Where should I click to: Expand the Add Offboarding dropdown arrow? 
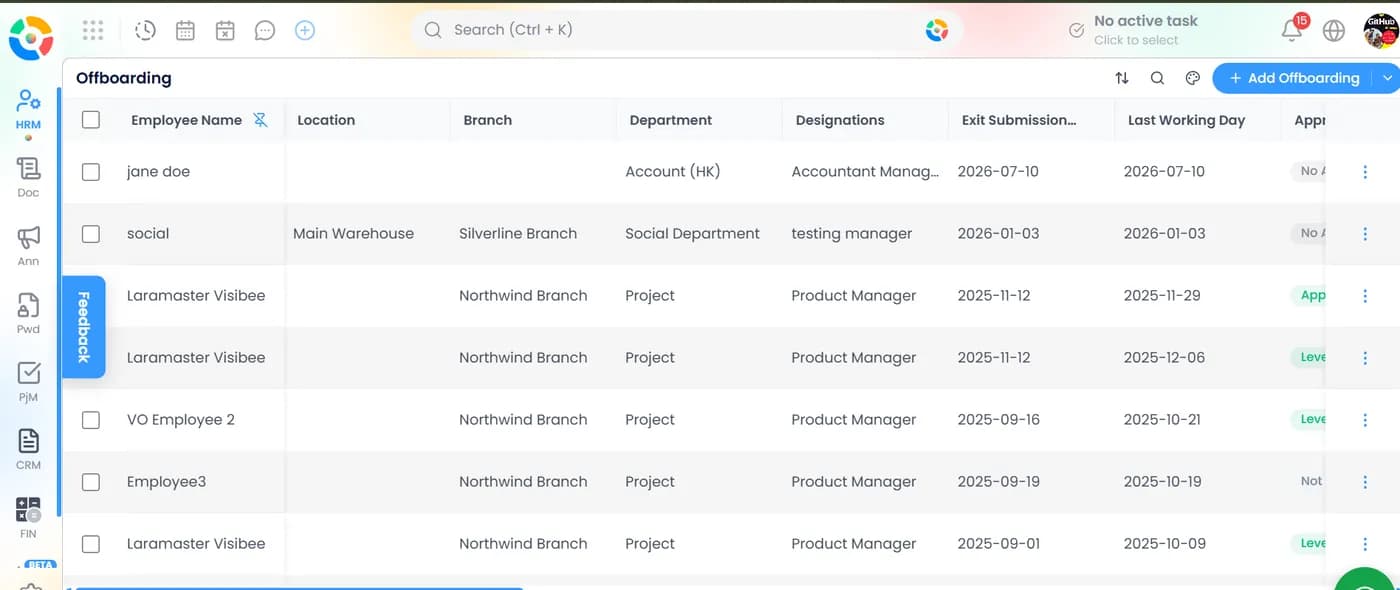click(x=1386, y=78)
